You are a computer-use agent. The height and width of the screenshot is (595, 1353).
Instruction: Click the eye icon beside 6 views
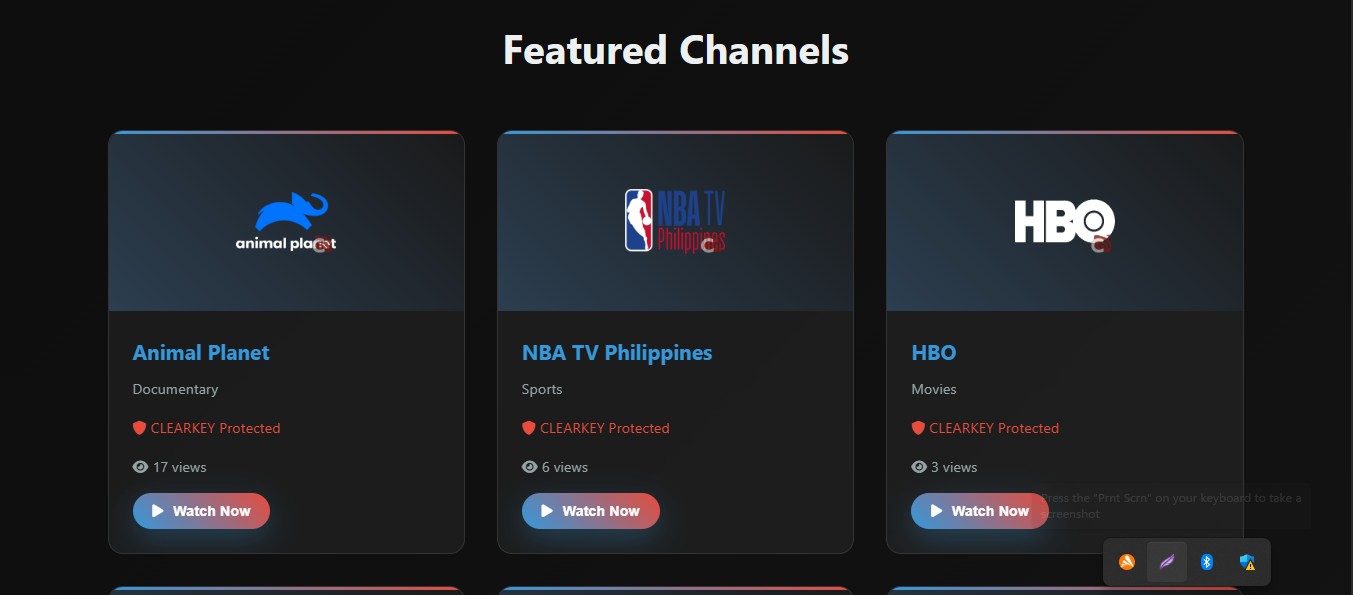click(529, 467)
